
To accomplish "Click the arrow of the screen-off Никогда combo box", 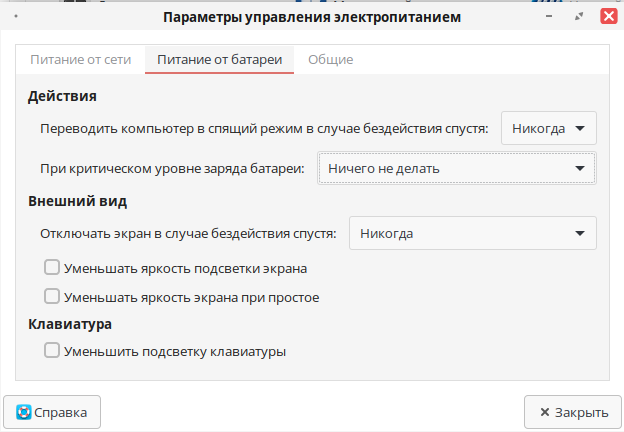I will point(580,234).
